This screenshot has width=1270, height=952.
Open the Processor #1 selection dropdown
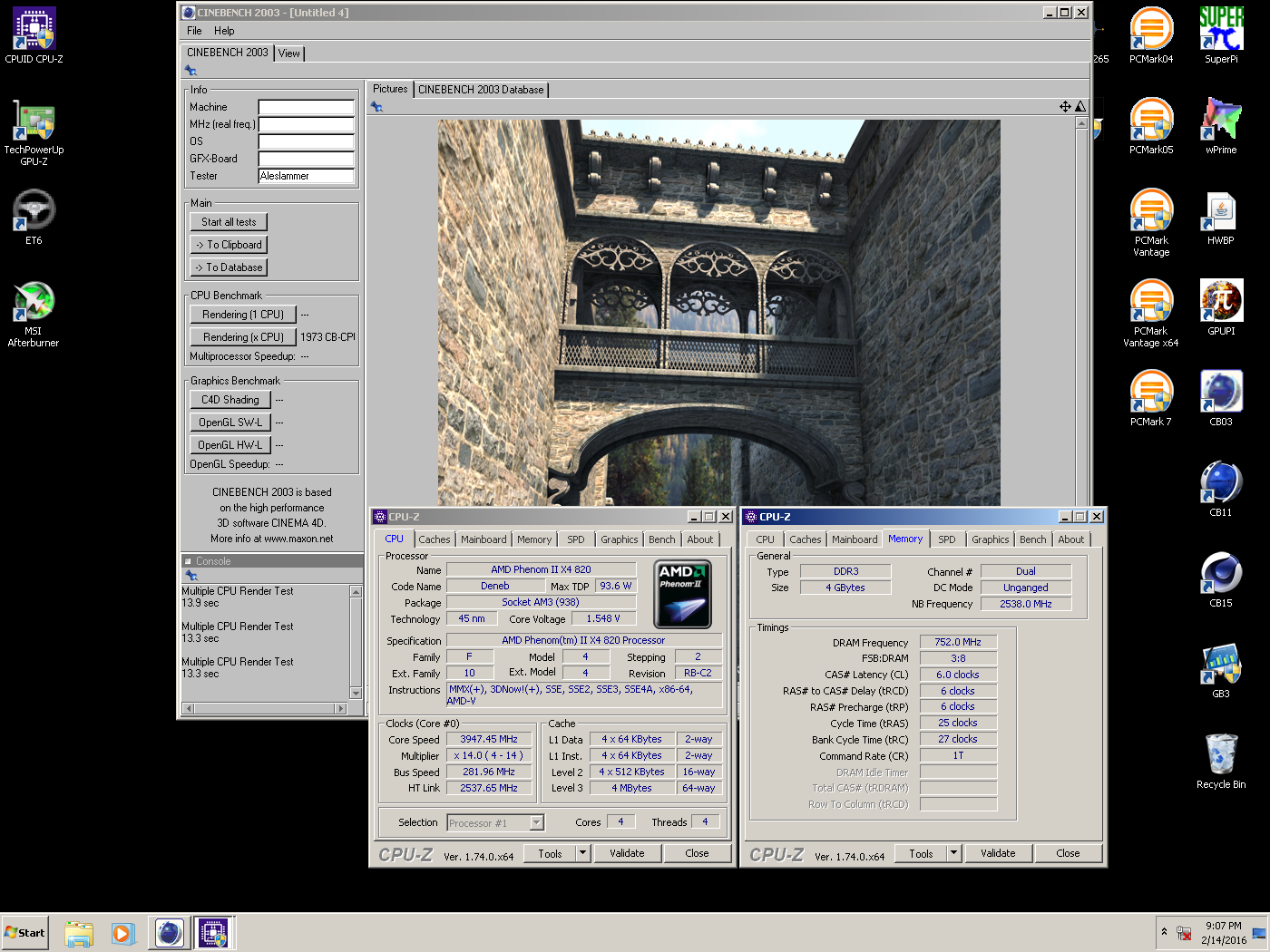click(495, 822)
